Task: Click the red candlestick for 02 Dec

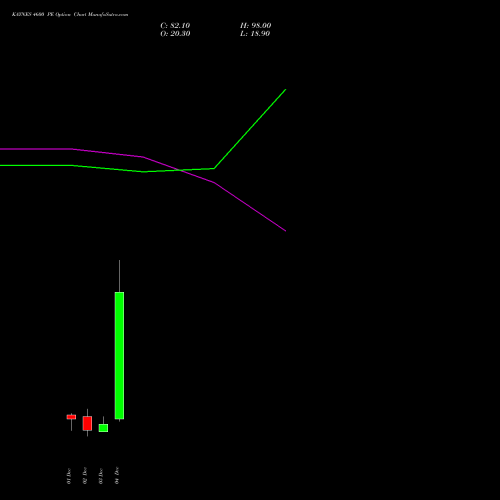Action: [x=87, y=423]
